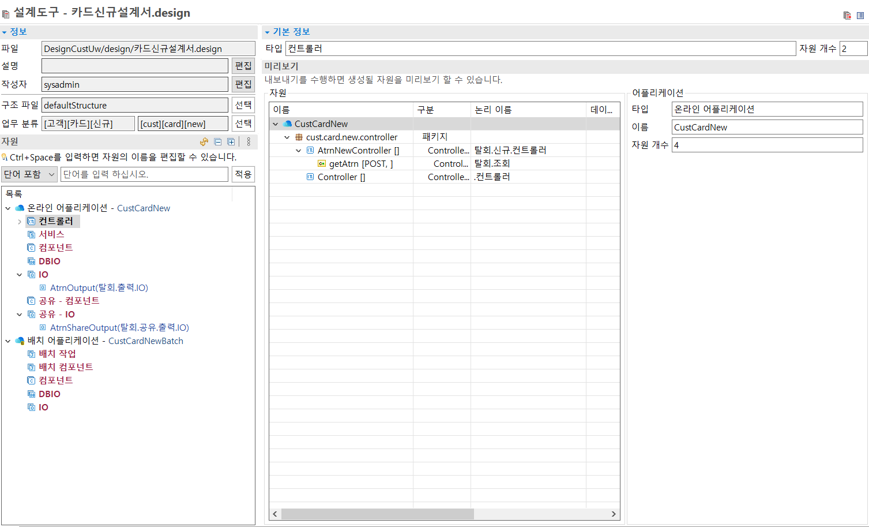Click the 적용 filter button
Image resolution: width=869 pixels, height=527 pixels.
pyautogui.click(x=243, y=175)
